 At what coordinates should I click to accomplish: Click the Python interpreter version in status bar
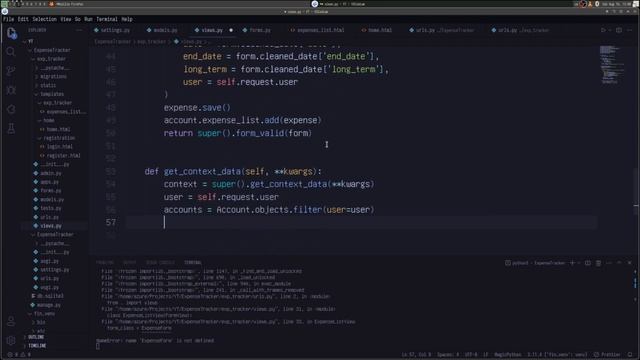tap(557, 355)
